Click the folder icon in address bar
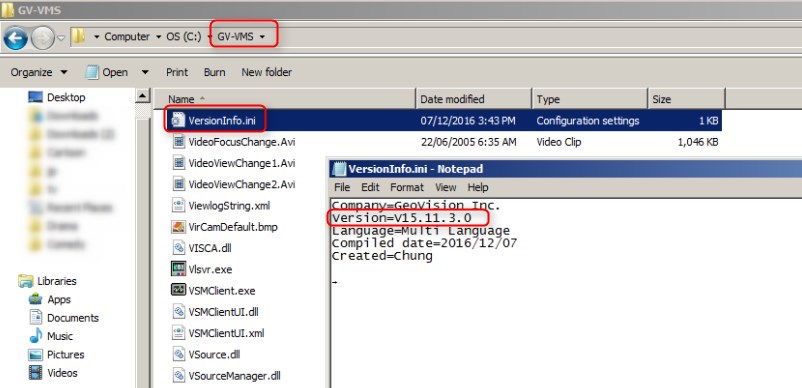802x388 pixels. click(x=78, y=36)
